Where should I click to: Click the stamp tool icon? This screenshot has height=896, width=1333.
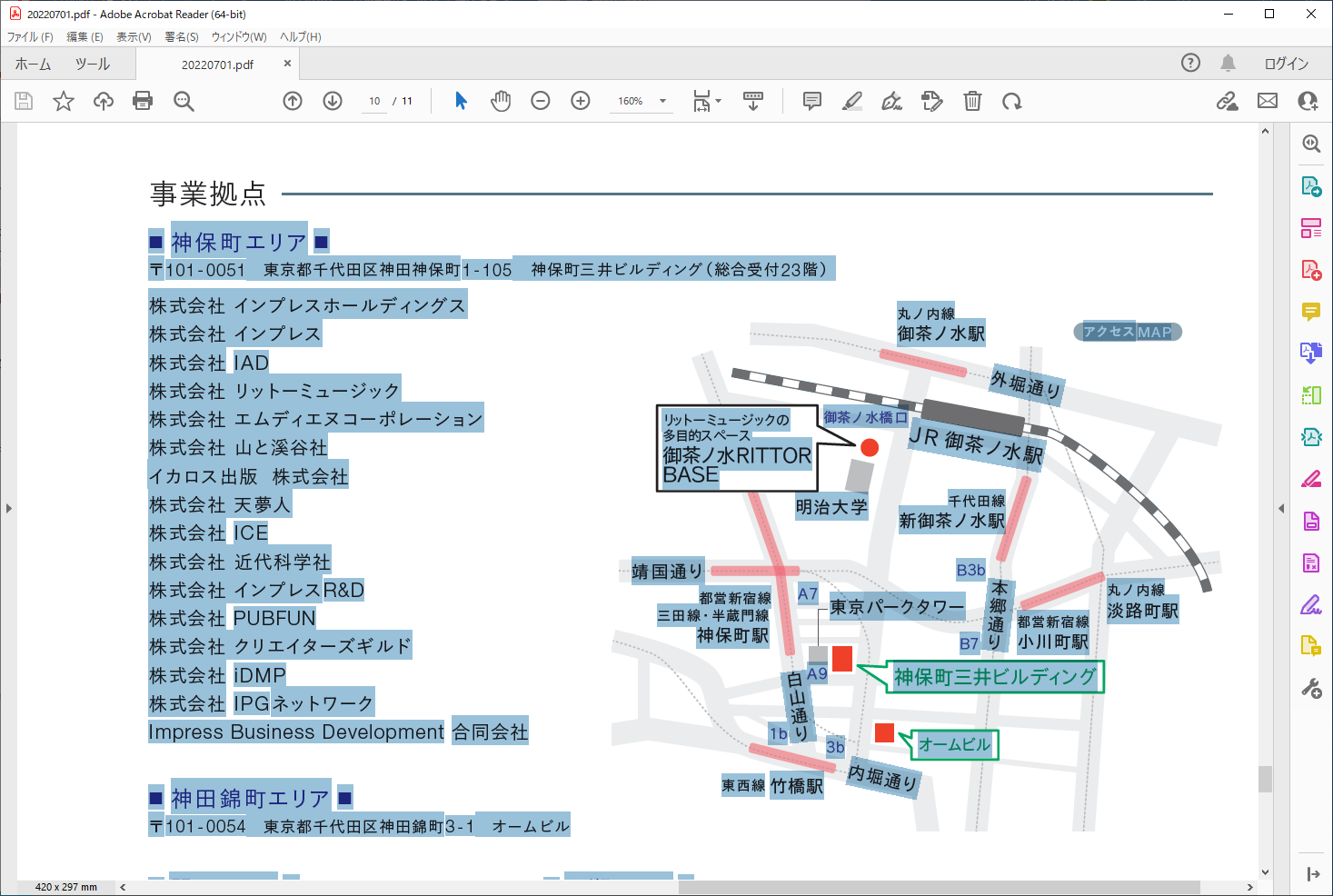pos(932,101)
